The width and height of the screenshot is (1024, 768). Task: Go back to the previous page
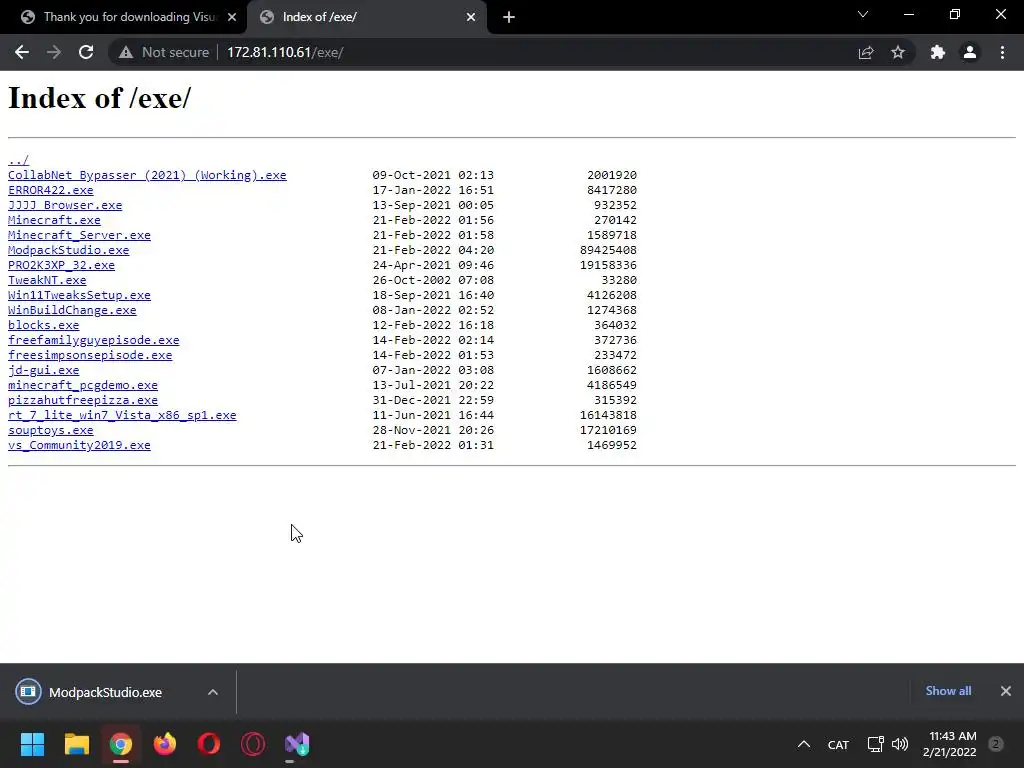[x=22, y=52]
